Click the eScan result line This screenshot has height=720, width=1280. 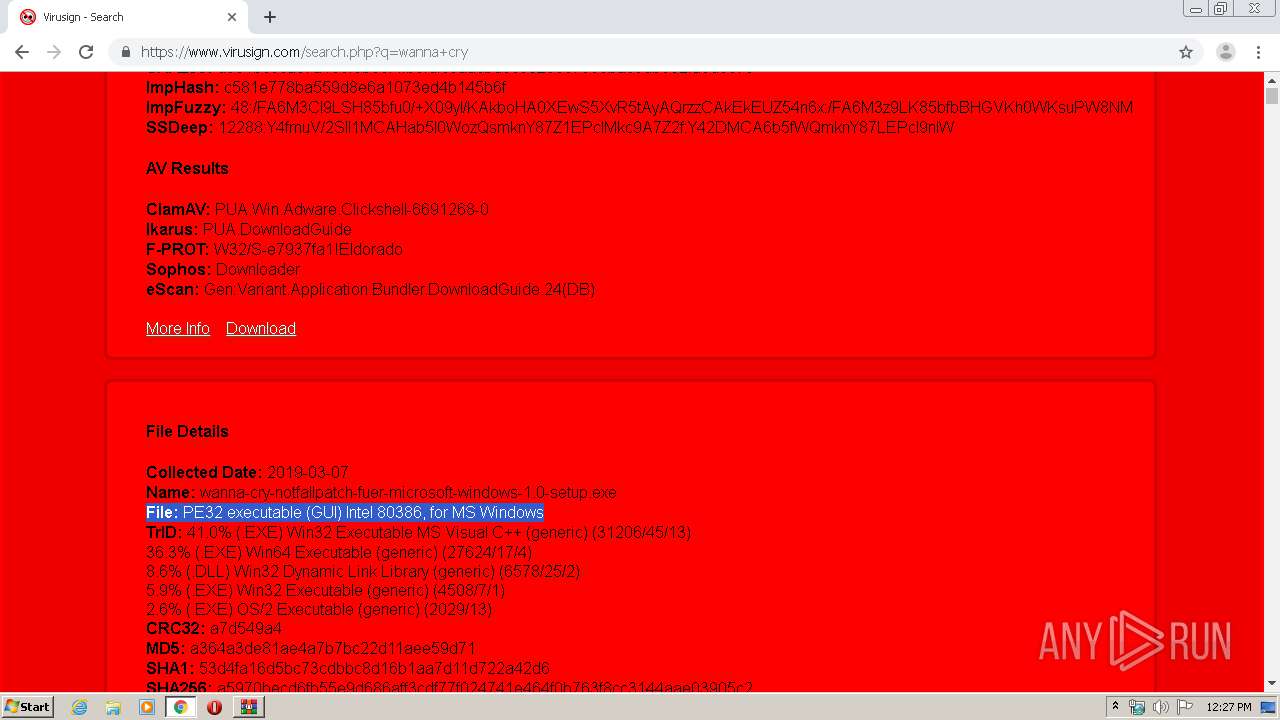371,289
